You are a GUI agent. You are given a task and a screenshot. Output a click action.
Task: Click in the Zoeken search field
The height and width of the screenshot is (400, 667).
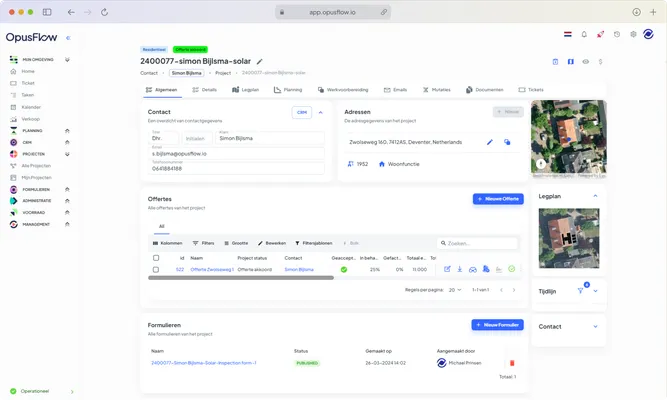pos(477,243)
